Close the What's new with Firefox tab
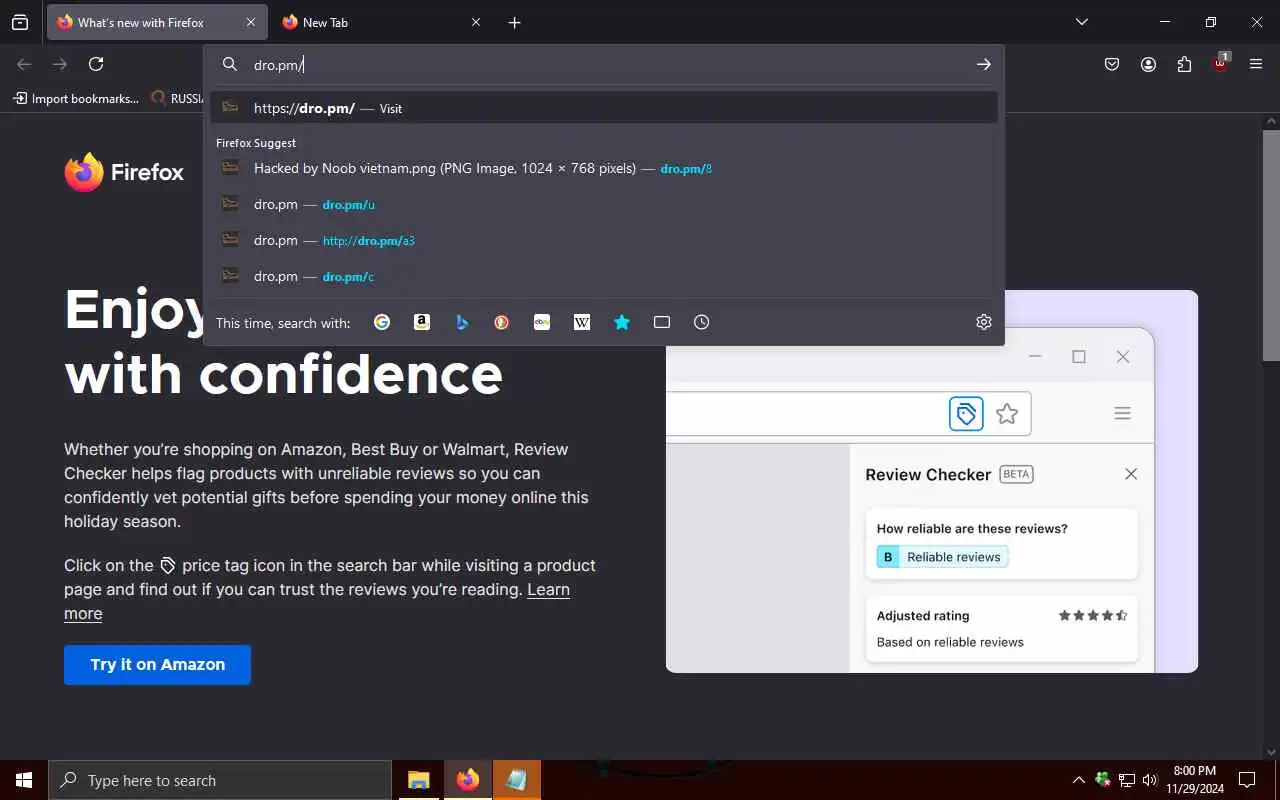The image size is (1280, 800). pyautogui.click(x=250, y=22)
